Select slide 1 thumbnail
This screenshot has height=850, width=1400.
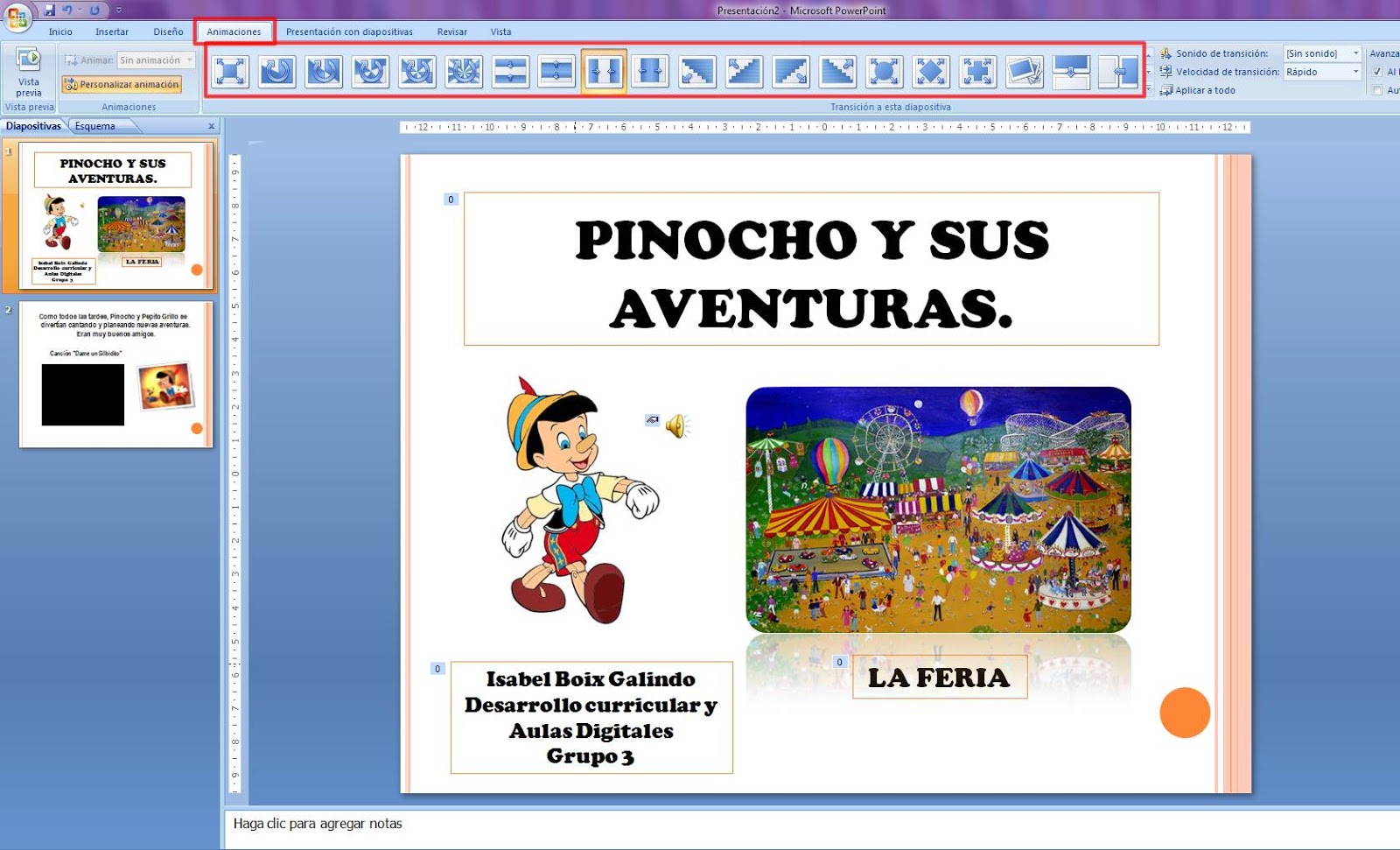[x=115, y=216]
